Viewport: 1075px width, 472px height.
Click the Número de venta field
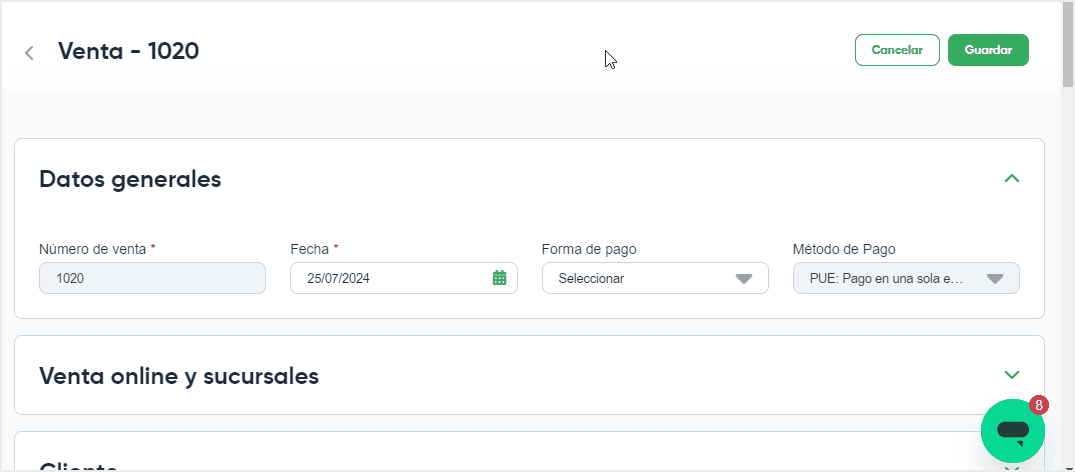152,279
